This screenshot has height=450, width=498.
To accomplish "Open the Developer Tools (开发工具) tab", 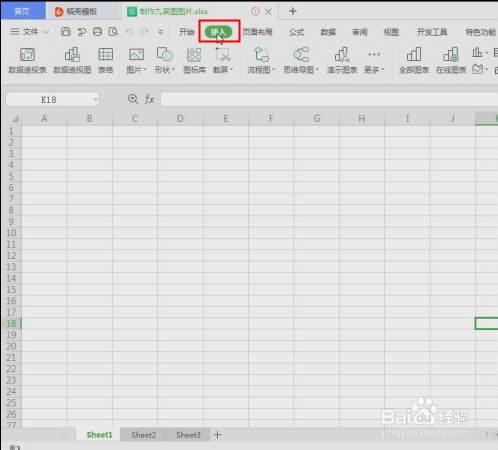I will tap(432, 32).
